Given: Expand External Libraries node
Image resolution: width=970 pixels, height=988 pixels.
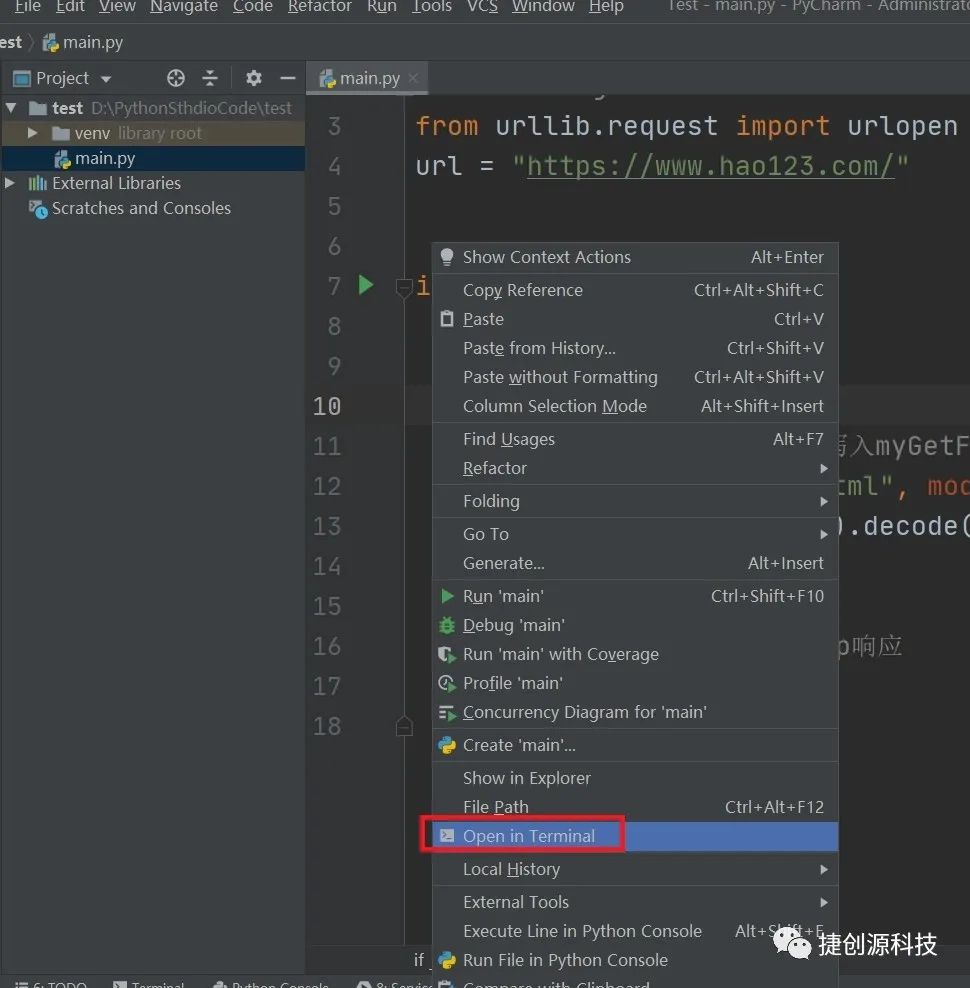Looking at the screenshot, I should coord(10,183).
